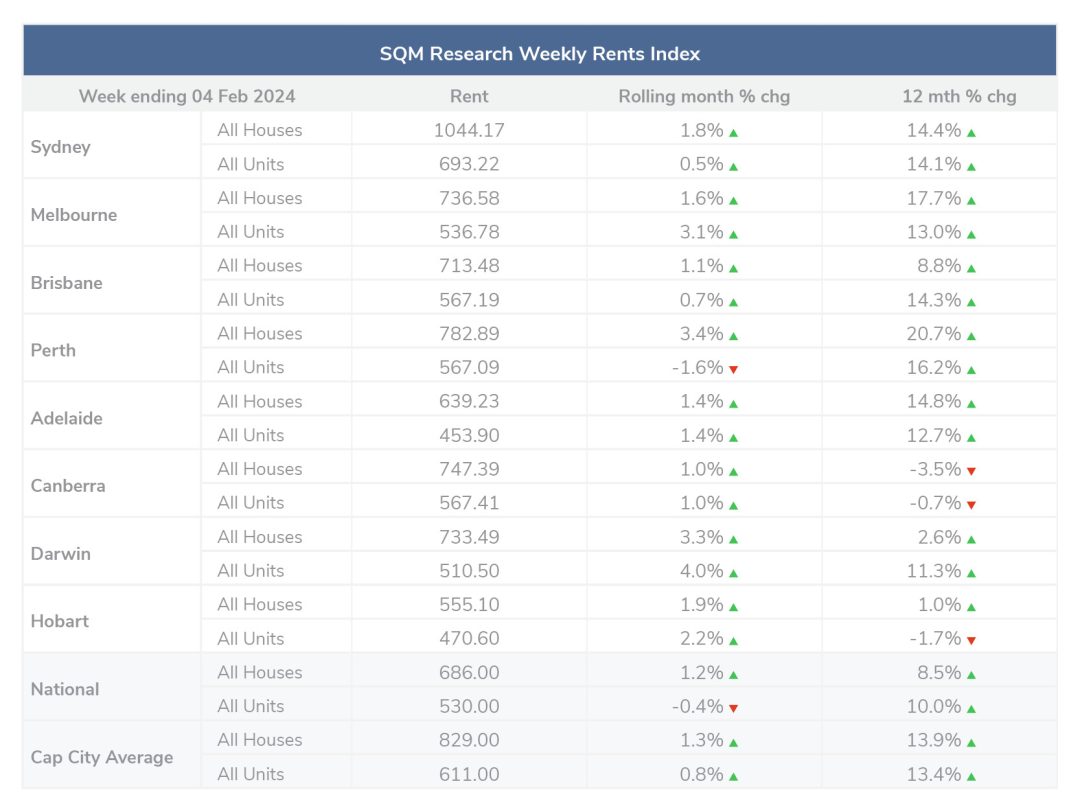The width and height of the screenshot is (1080, 810).
Task: Click the rent value 639.23
Action: coord(469,401)
